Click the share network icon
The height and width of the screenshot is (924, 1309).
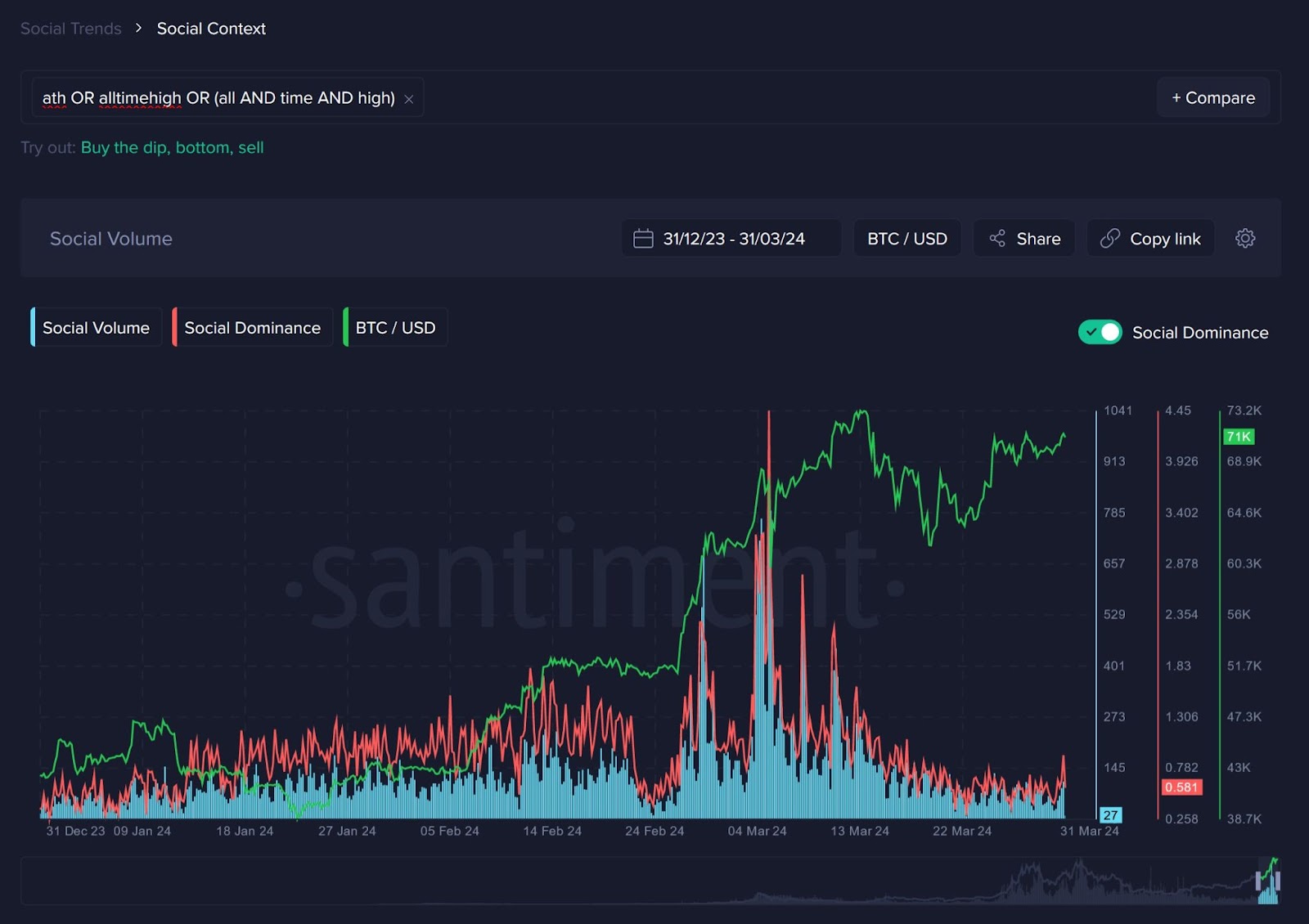tap(997, 238)
